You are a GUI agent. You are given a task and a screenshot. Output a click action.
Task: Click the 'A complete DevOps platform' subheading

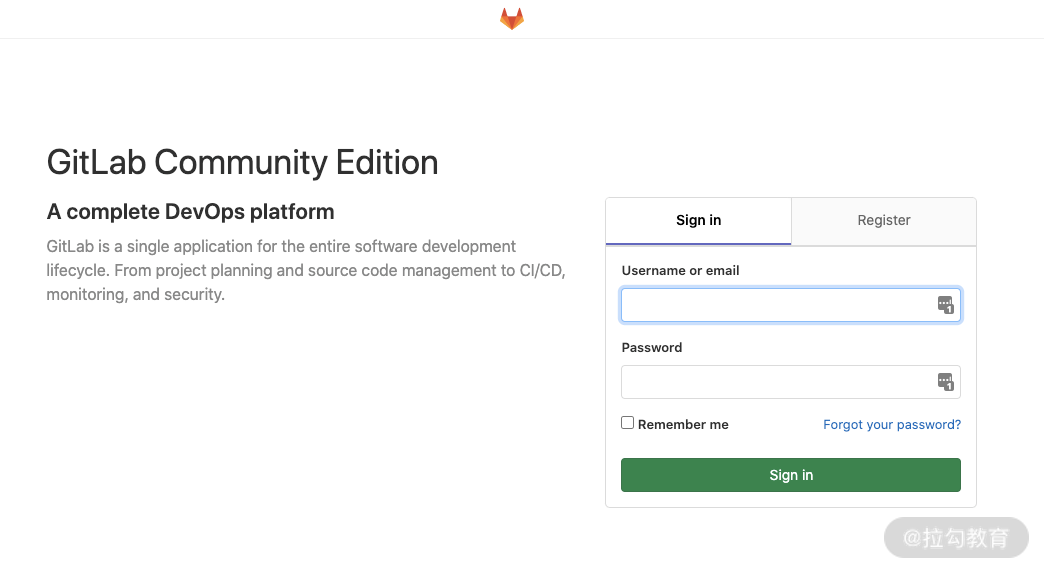(x=190, y=212)
